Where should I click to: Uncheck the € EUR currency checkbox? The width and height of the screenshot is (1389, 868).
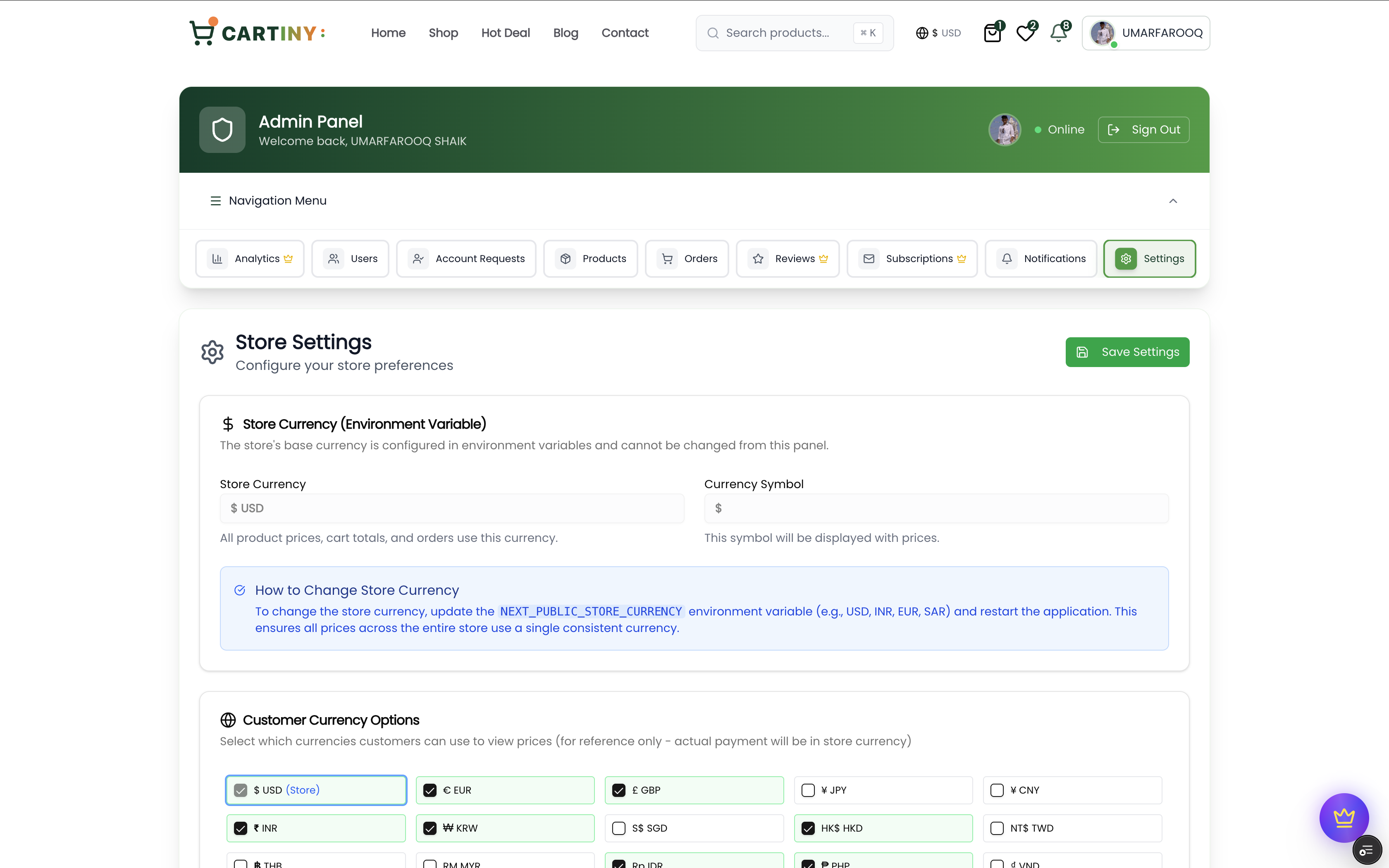pyautogui.click(x=430, y=790)
